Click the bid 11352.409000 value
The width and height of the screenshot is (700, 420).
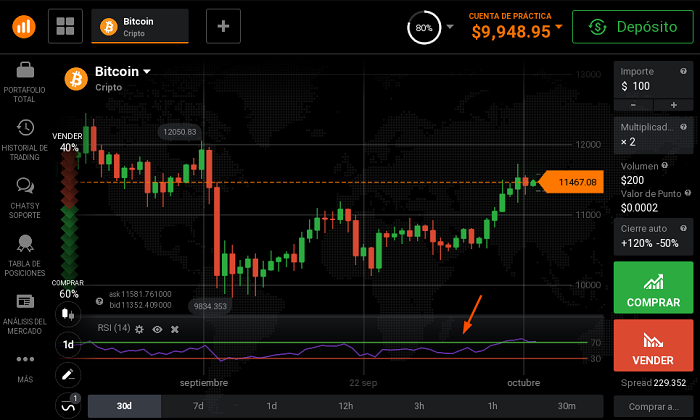[x=140, y=305]
